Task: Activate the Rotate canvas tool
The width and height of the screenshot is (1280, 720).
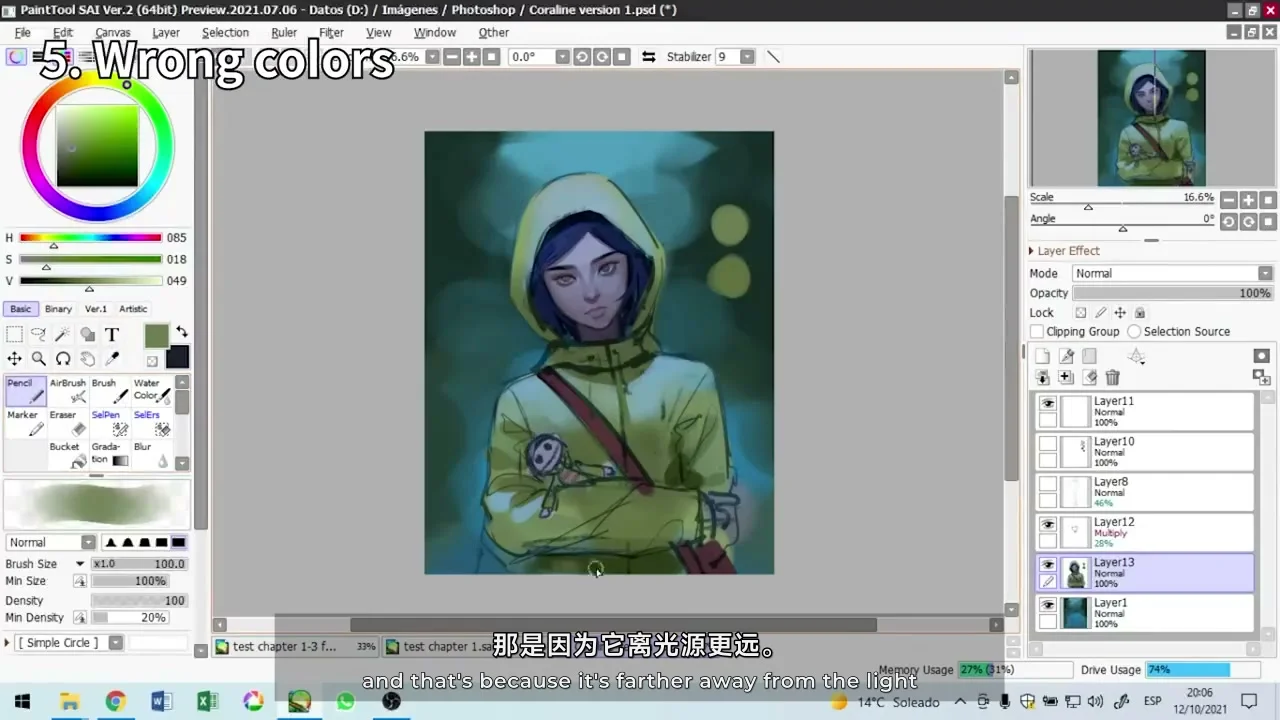Action: 63,358
